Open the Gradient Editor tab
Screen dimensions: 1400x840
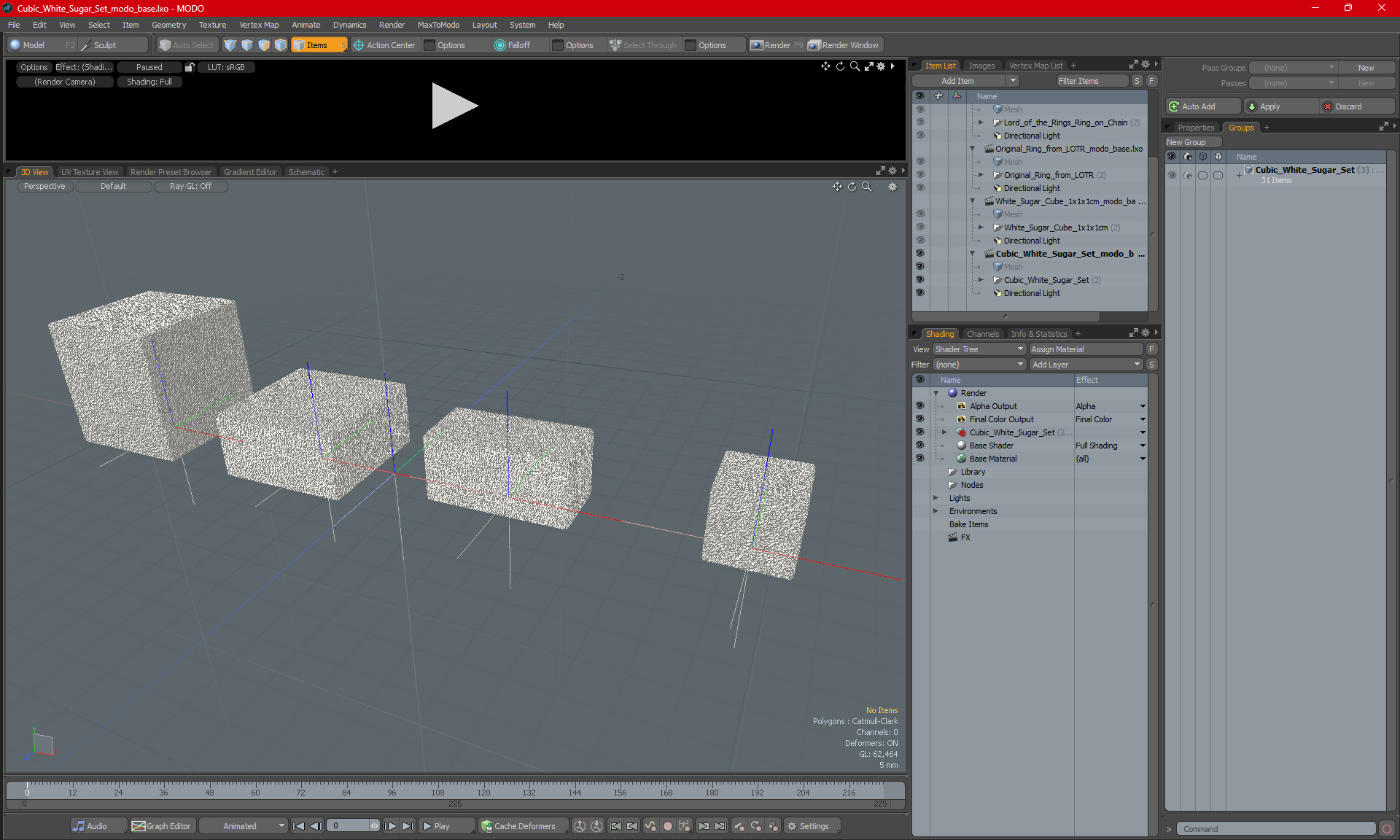coord(250,172)
